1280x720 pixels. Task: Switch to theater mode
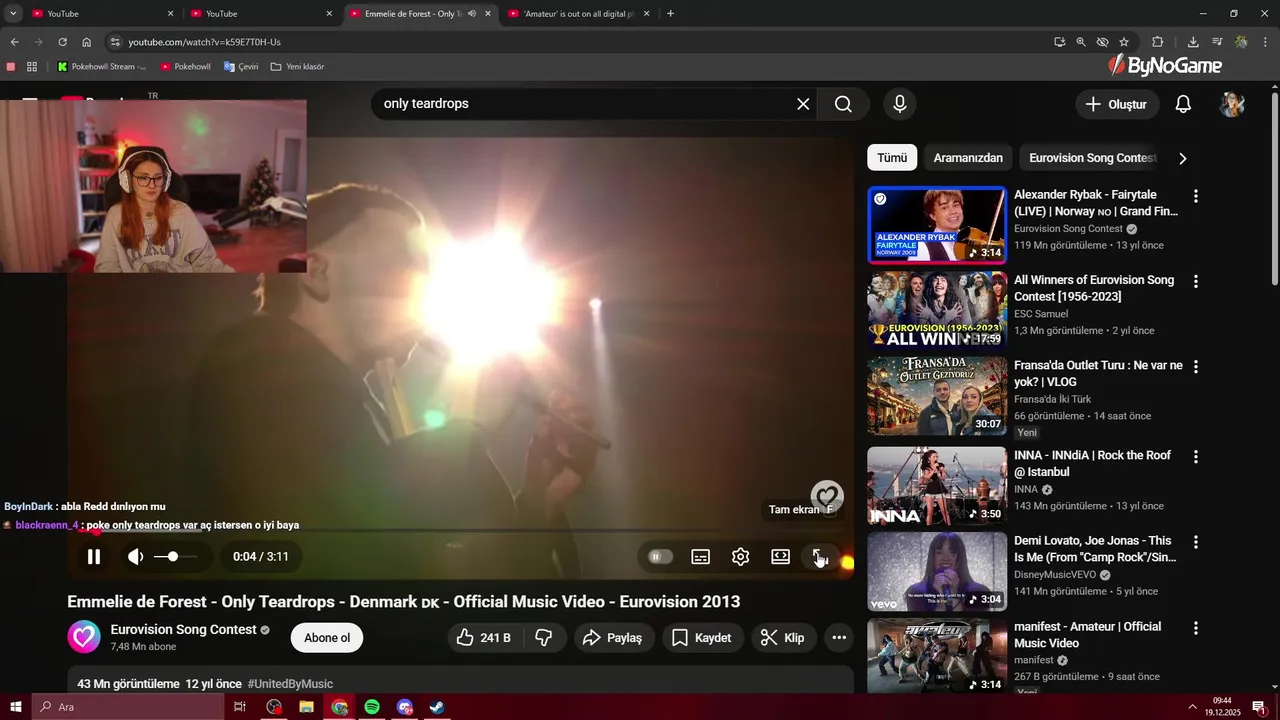pyautogui.click(x=780, y=557)
